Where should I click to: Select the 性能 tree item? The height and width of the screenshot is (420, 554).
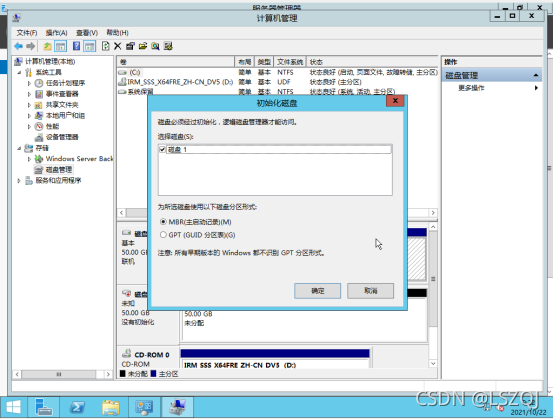click(x=52, y=126)
